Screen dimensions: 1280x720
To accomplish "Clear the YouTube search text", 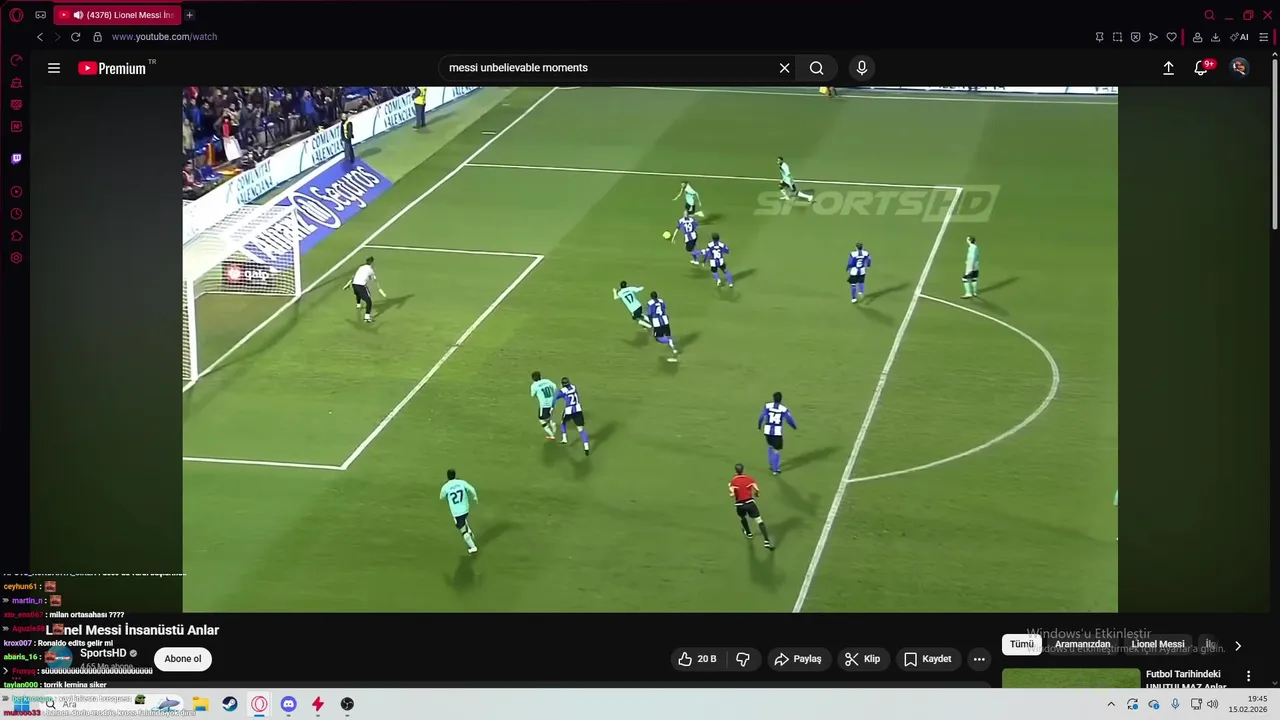I will (x=785, y=68).
